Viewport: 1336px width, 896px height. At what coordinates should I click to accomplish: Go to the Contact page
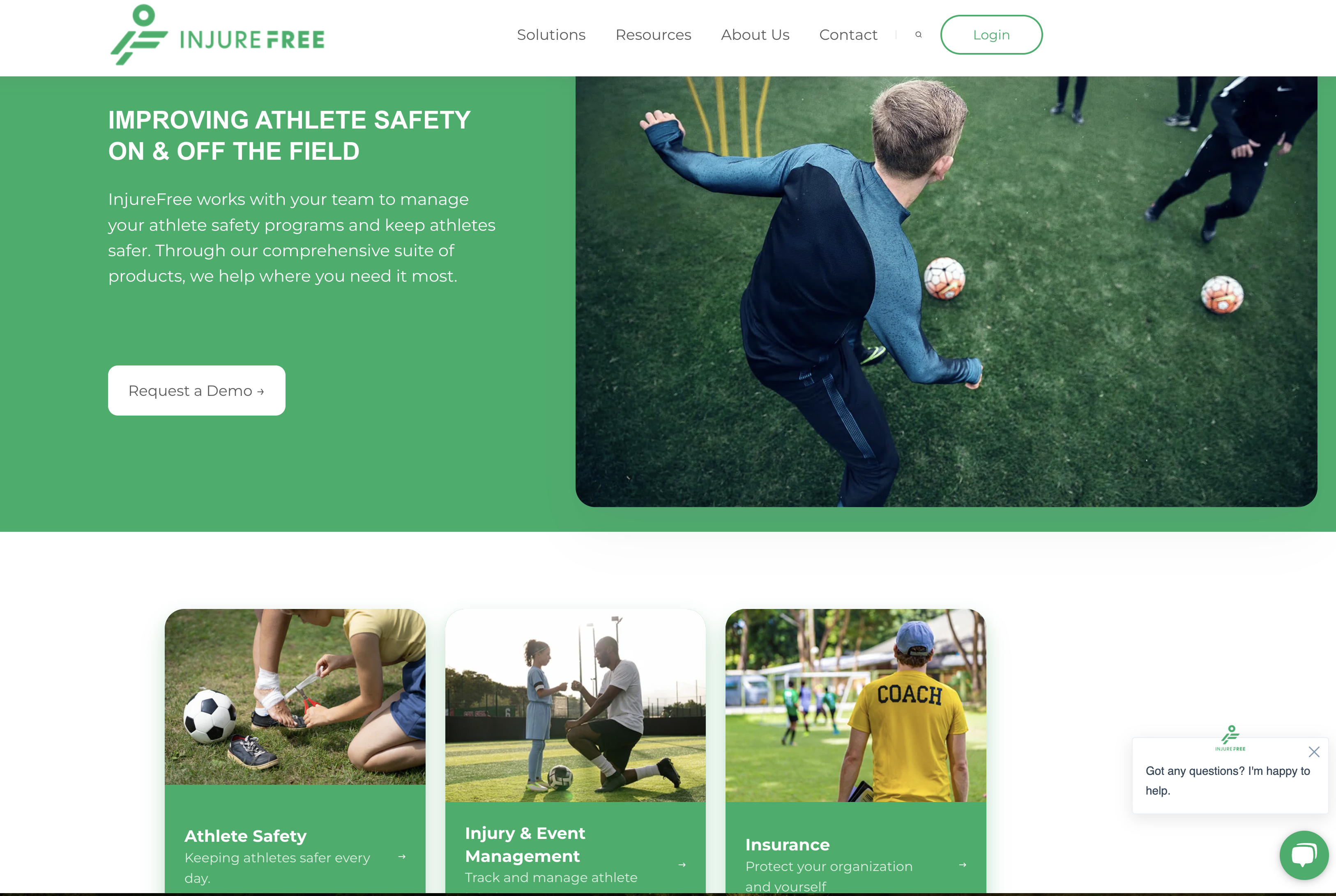click(x=848, y=35)
